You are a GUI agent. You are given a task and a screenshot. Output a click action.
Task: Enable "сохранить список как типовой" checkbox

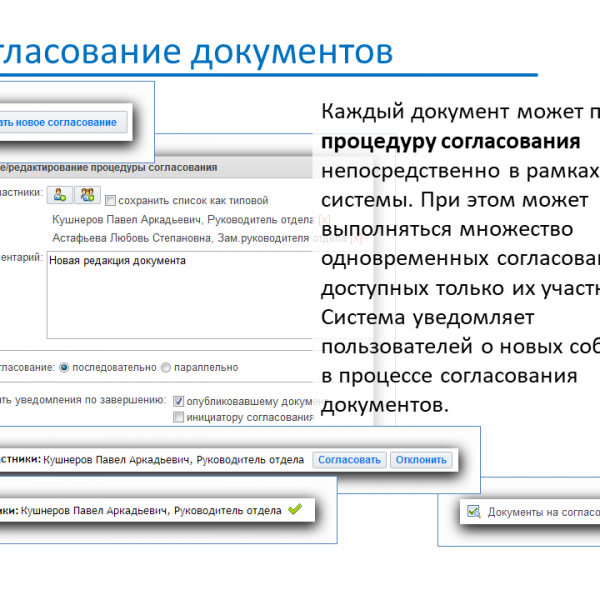(x=111, y=199)
